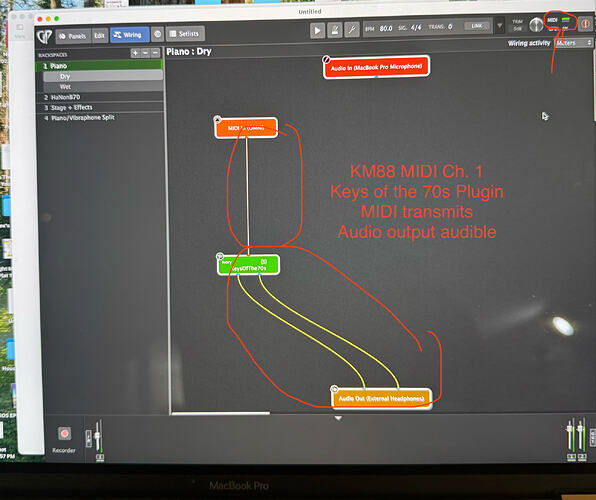The width and height of the screenshot is (596, 500).
Task: Select the green KeysOfThe70s plugin block
Action: 249,265
